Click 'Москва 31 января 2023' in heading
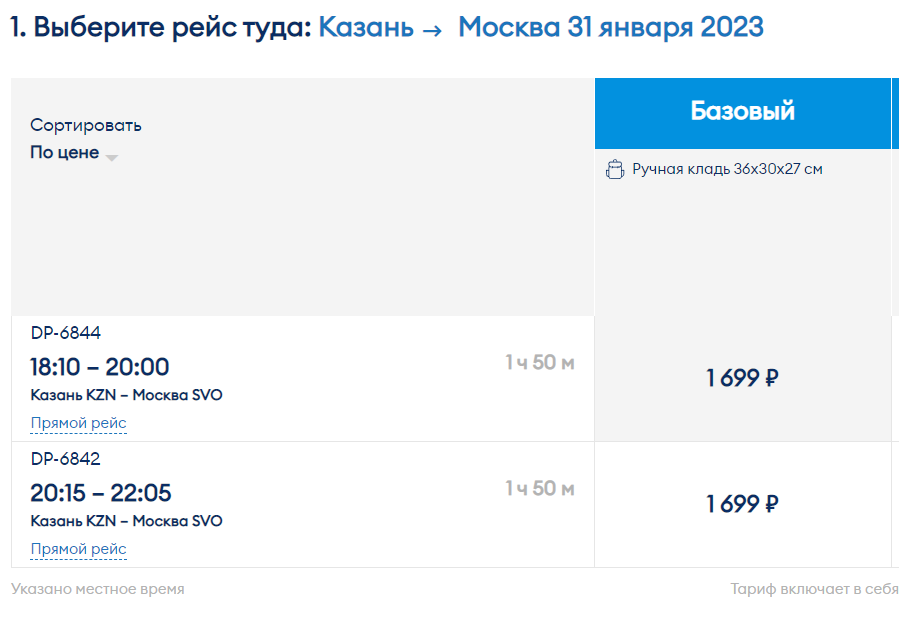899x627 pixels. coord(611,27)
